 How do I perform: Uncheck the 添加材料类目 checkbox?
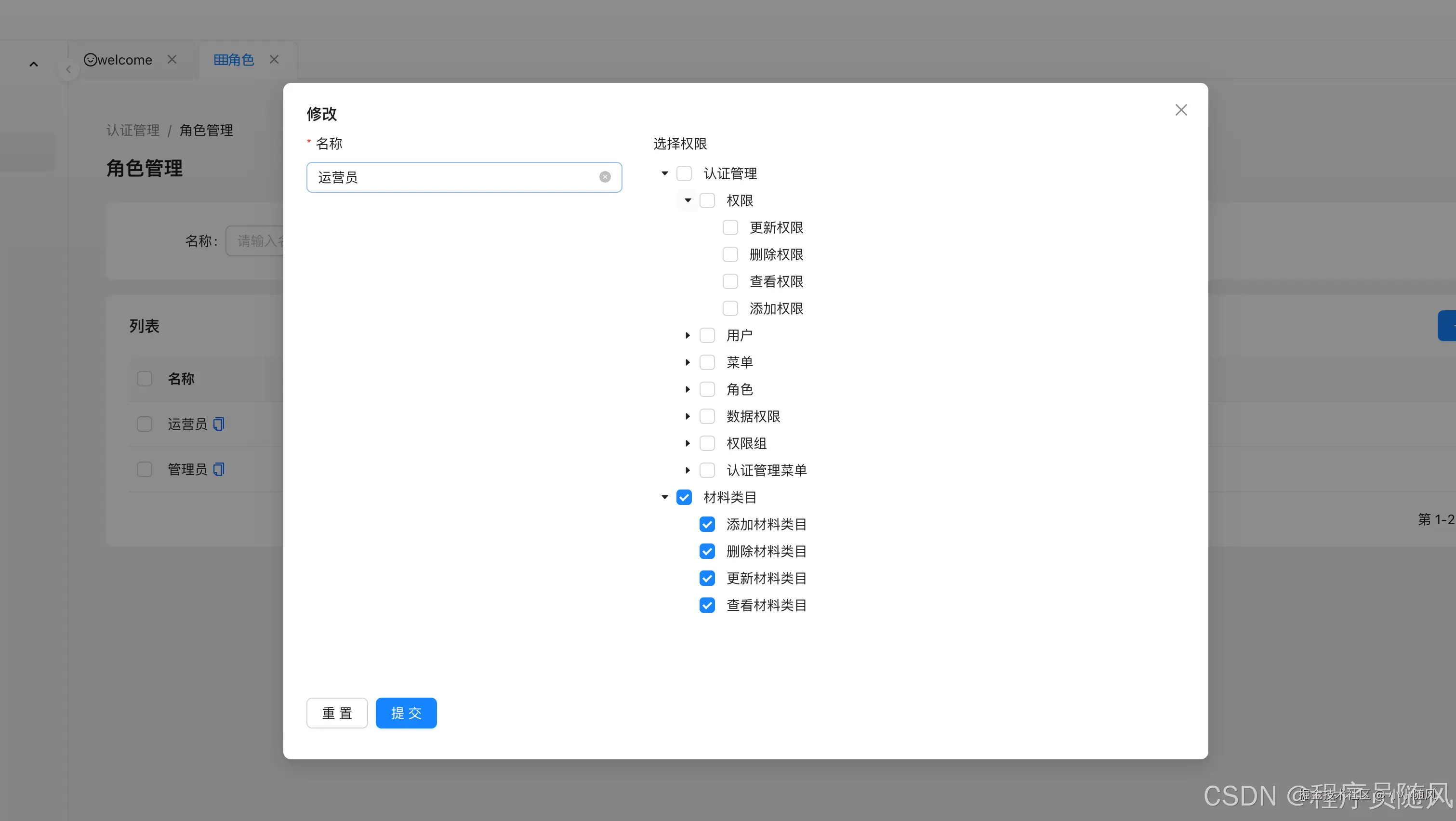tap(707, 524)
